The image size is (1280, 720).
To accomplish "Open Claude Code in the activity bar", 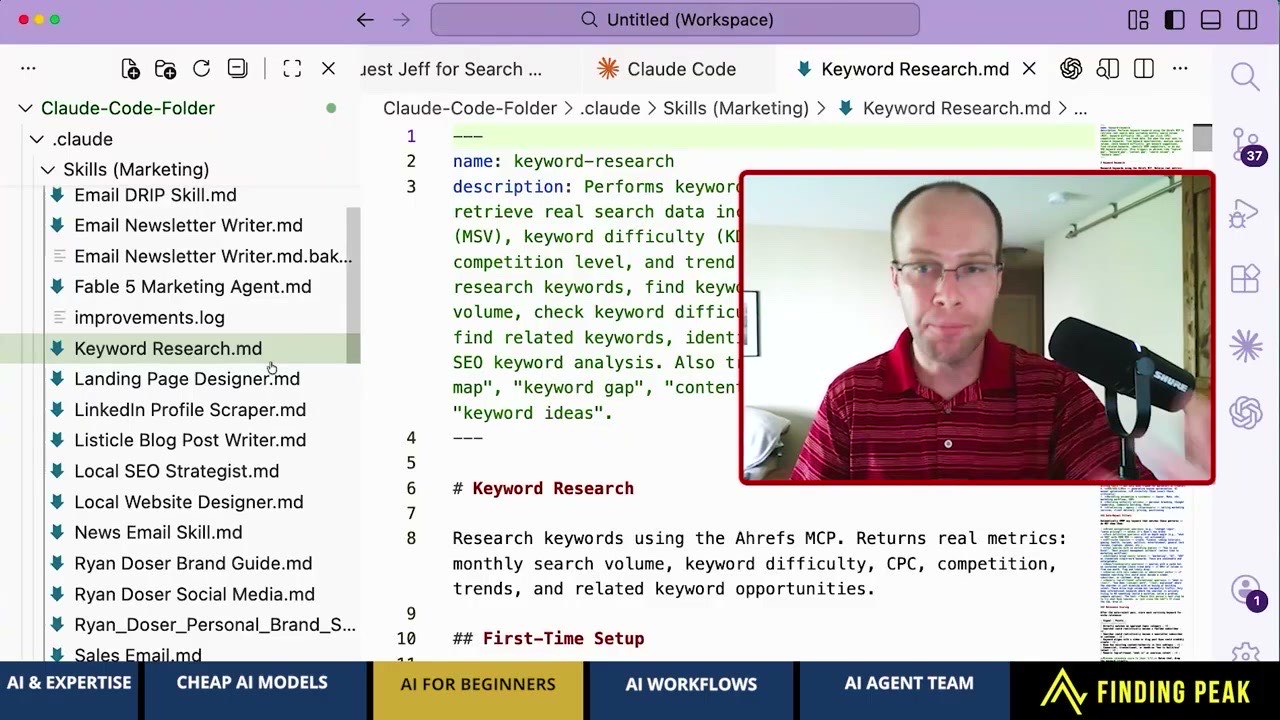I will tap(1246, 346).
